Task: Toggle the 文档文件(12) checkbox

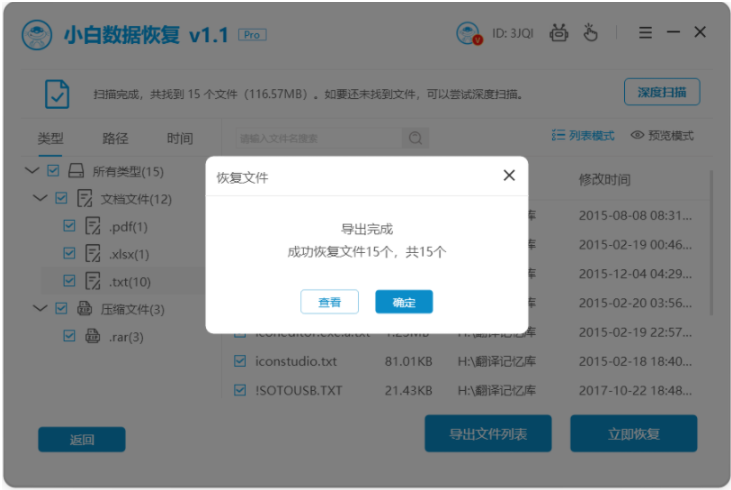Action: click(x=61, y=198)
